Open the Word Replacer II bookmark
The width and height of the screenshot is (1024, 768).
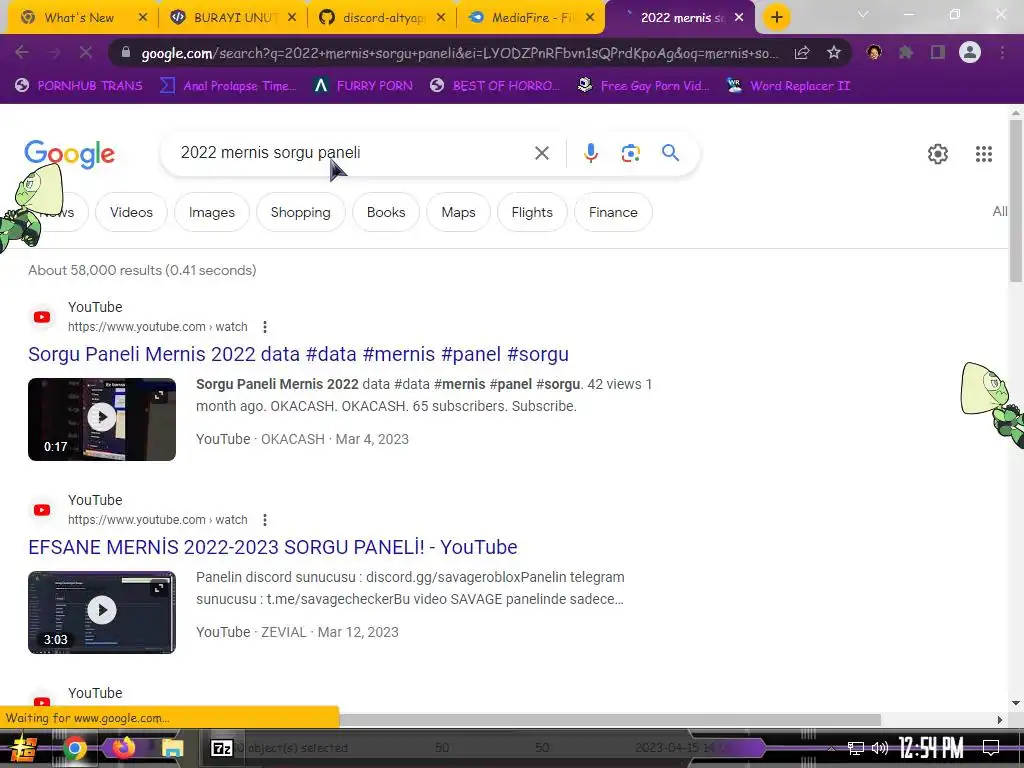point(789,86)
